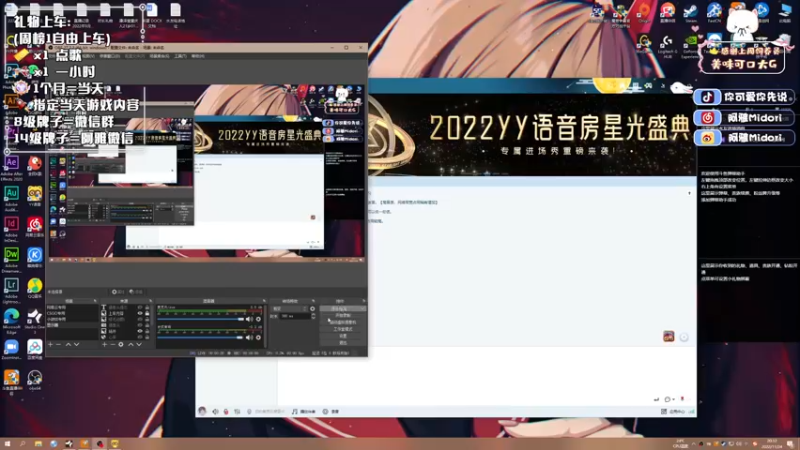800x450 pixels.
Task: Open Adobe Lightroom desktop icon
Action: click(11, 285)
